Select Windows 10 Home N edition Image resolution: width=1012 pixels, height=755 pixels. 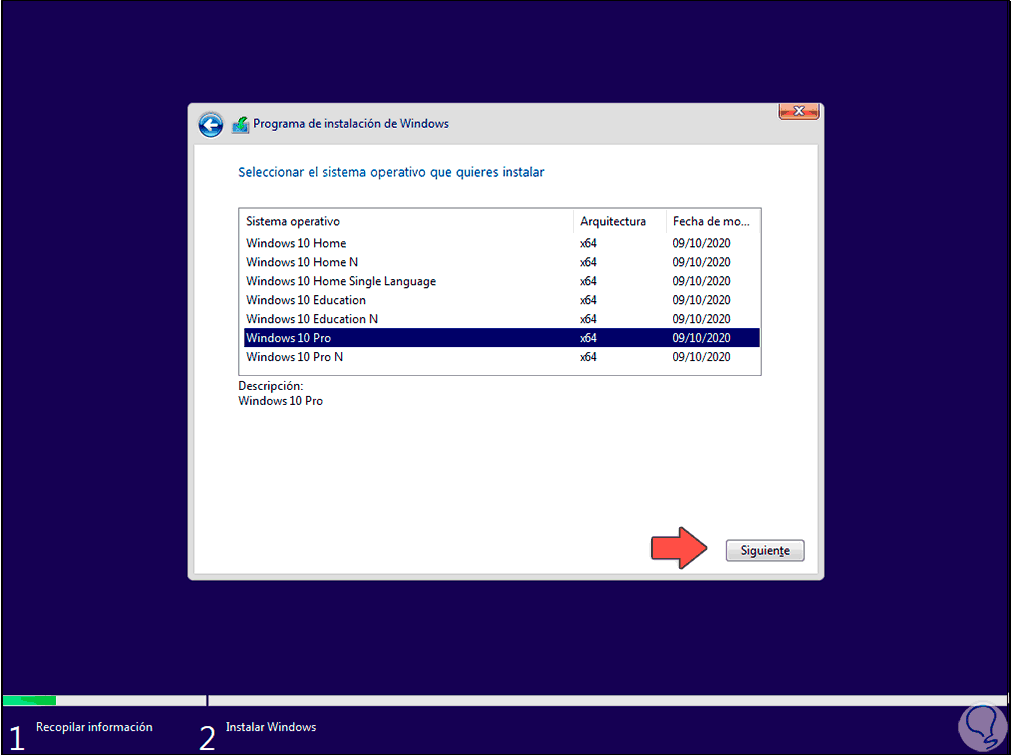point(302,262)
